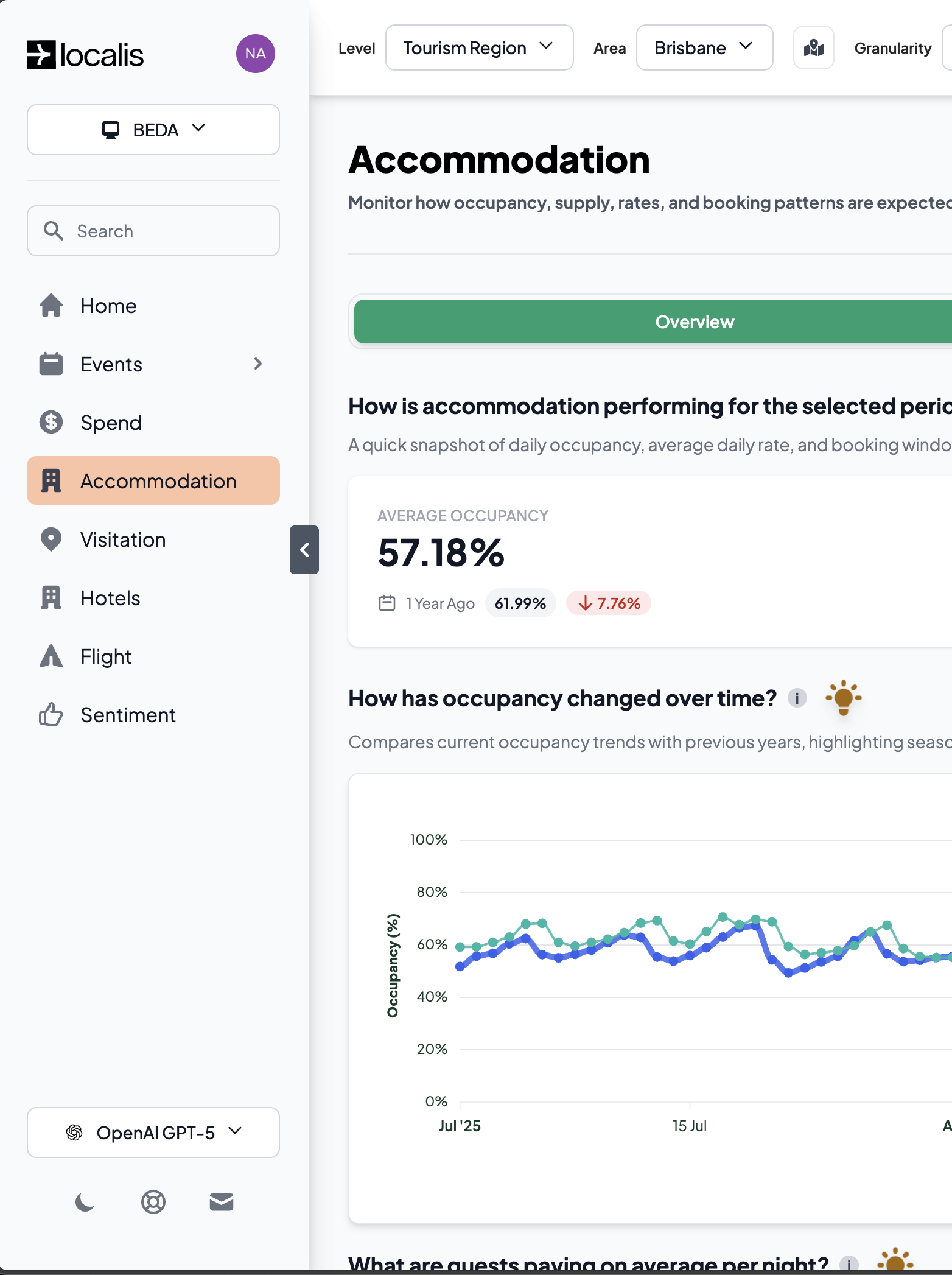The width and height of the screenshot is (952, 1275).
Task: Click the localis logo
Action: pyautogui.click(x=85, y=55)
